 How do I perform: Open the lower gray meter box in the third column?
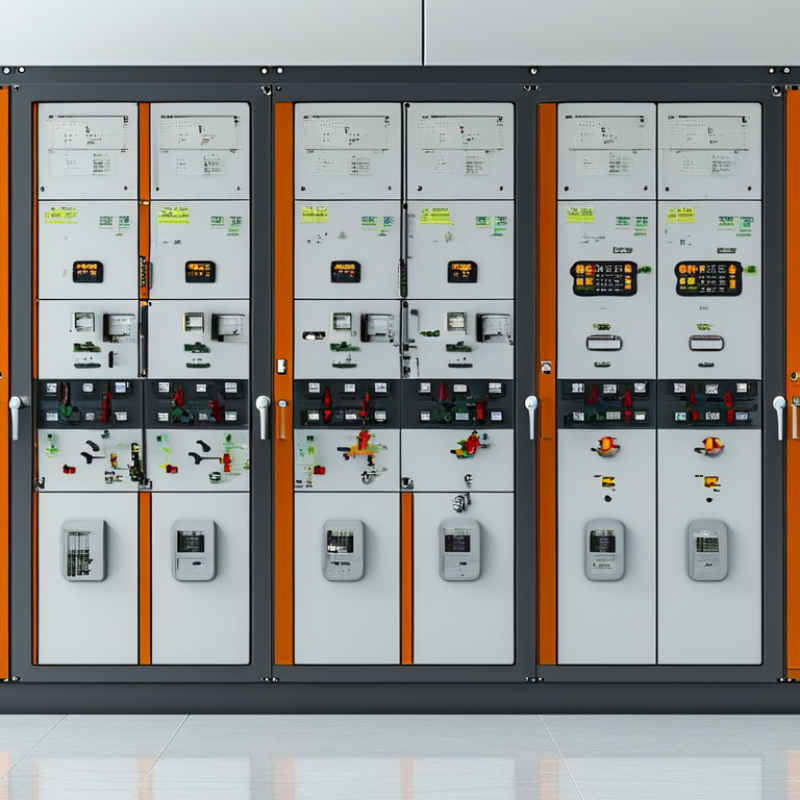(343, 550)
